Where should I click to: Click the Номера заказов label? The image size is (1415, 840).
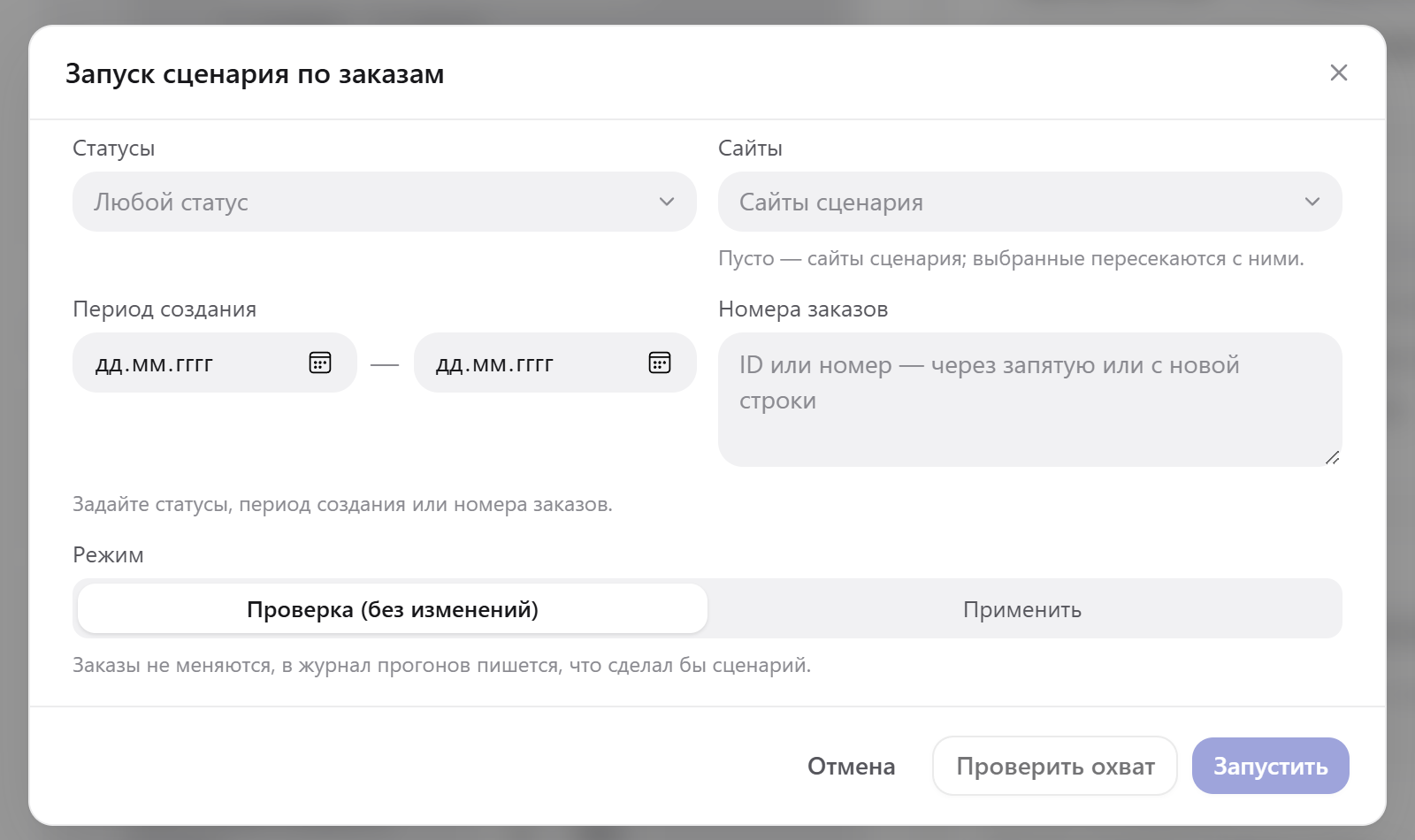coord(803,309)
